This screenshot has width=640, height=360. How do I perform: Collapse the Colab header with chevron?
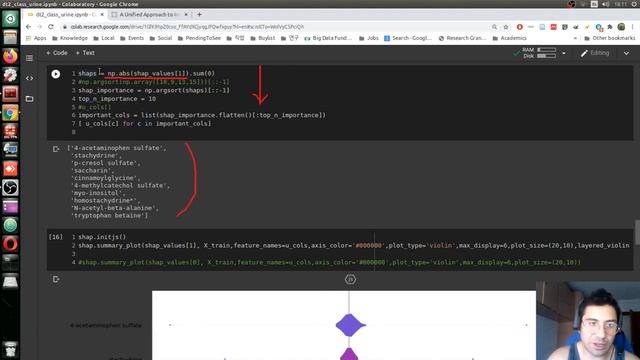[x=626, y=53]
